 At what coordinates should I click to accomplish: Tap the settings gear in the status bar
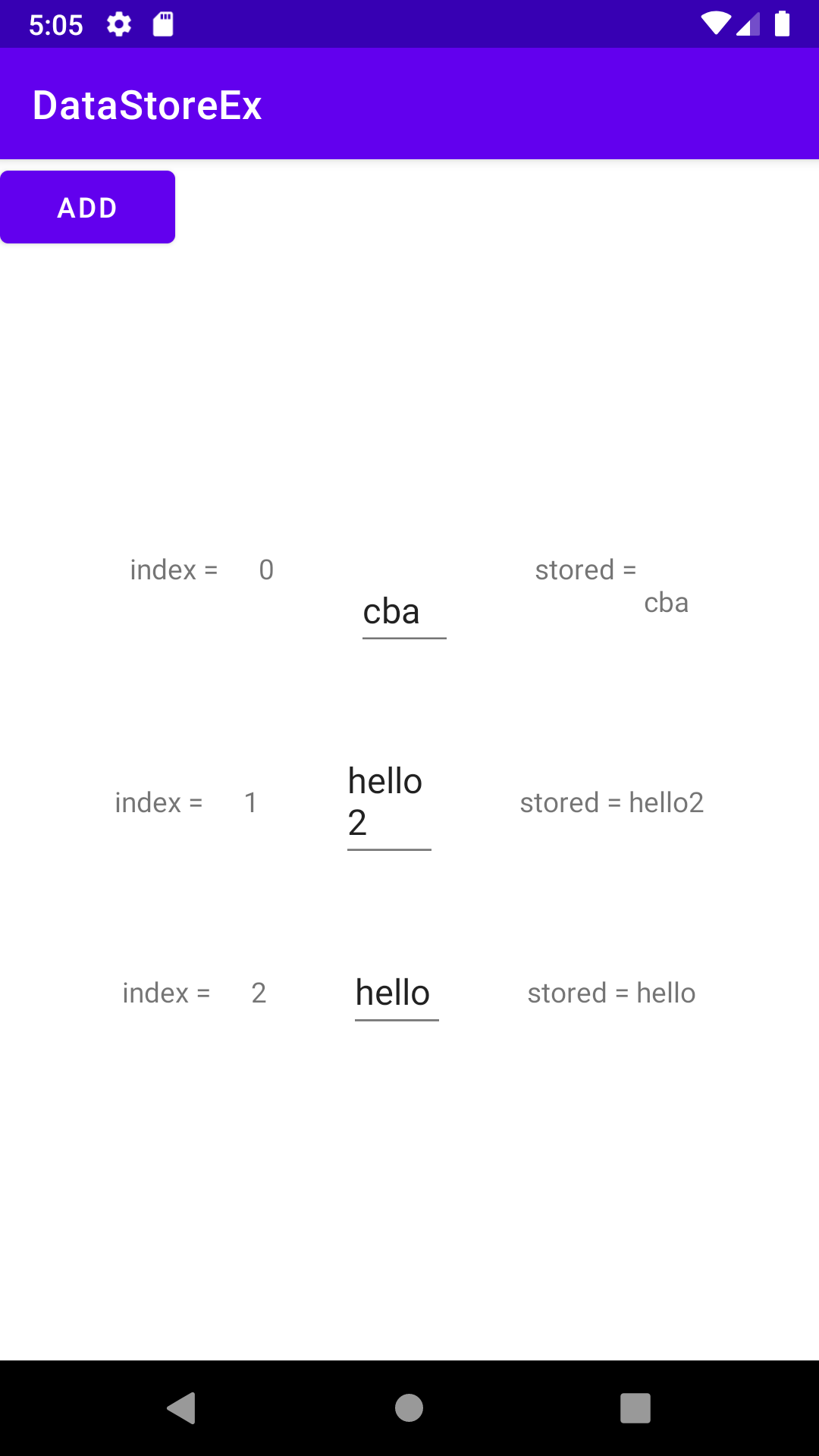(119, 24)
